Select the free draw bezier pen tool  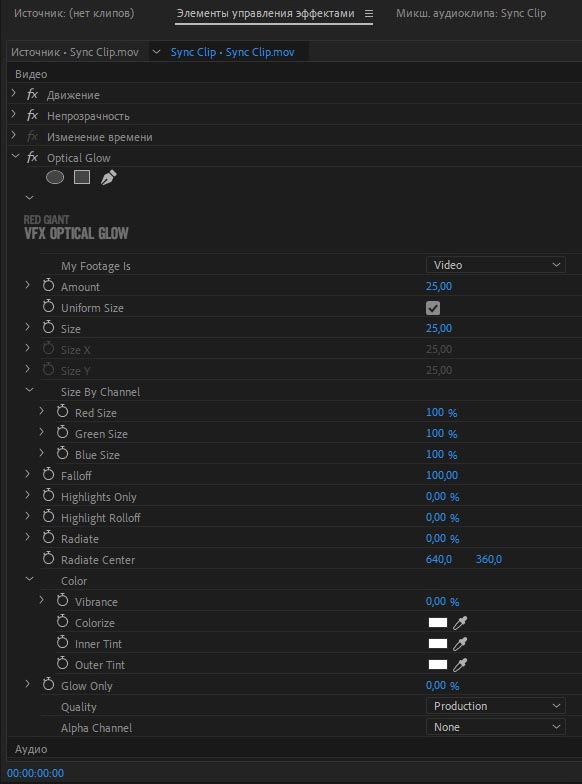point(108,178)
